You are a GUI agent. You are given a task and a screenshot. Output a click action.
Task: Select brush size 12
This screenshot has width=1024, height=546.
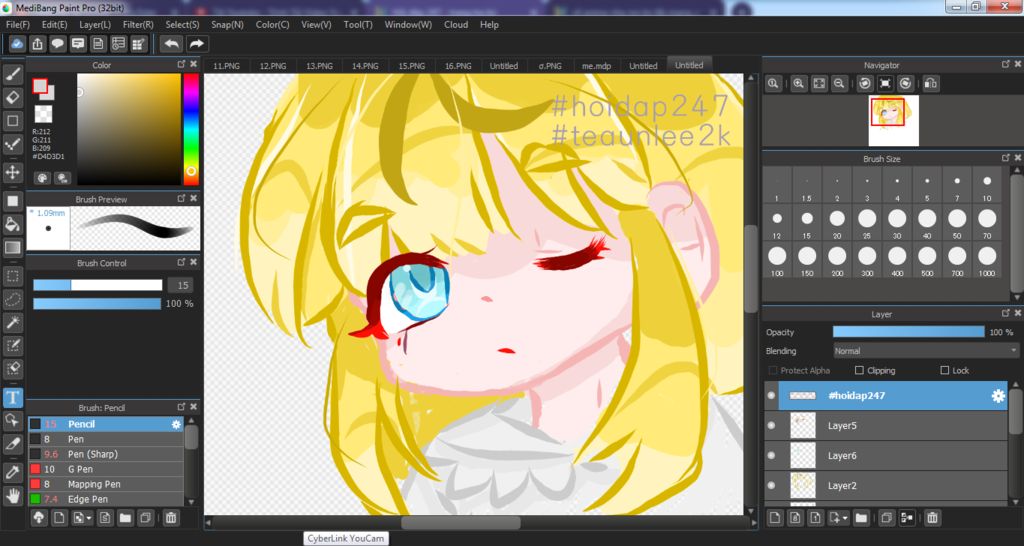coord(777,223)
